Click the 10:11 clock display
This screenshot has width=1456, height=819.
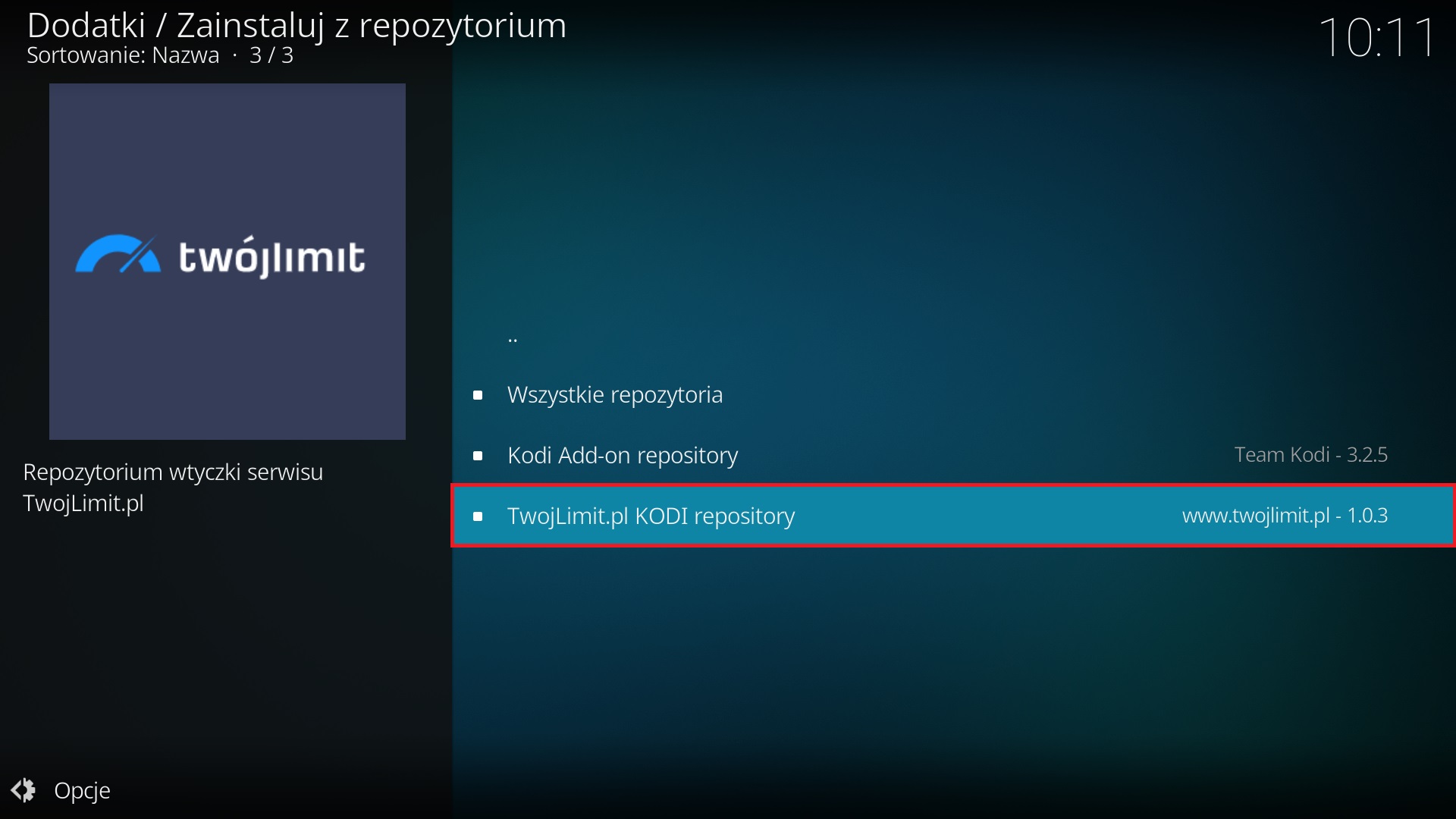1377,37
